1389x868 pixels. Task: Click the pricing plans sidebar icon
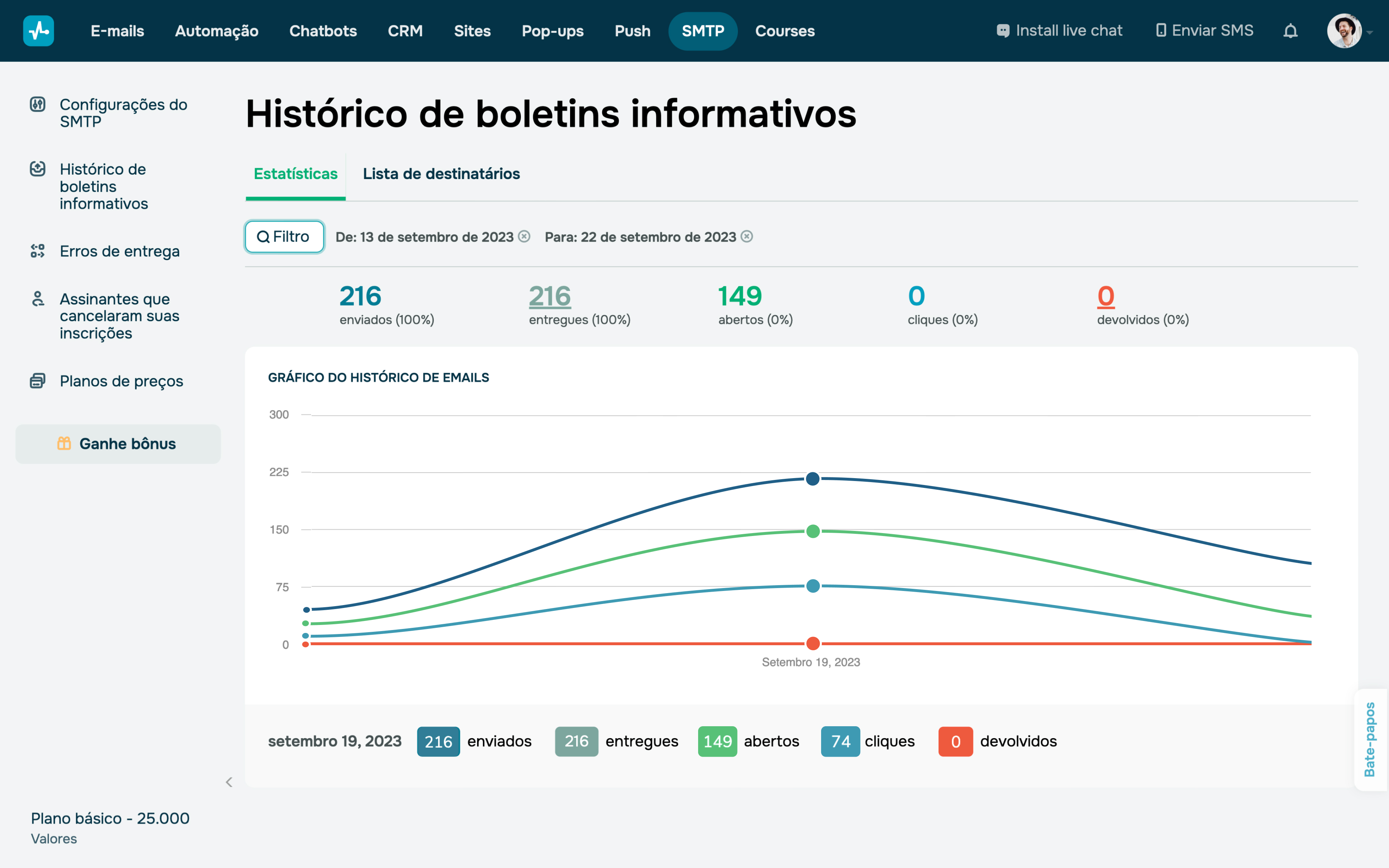tap(37, 380)
